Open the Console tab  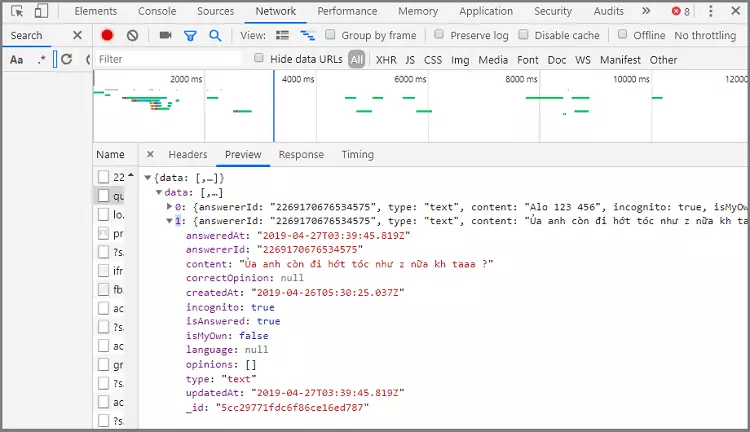point(157,11)
